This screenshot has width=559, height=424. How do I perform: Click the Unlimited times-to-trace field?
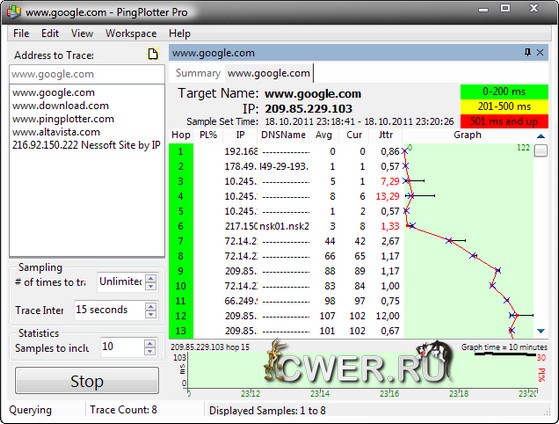[x=121, y=282]
